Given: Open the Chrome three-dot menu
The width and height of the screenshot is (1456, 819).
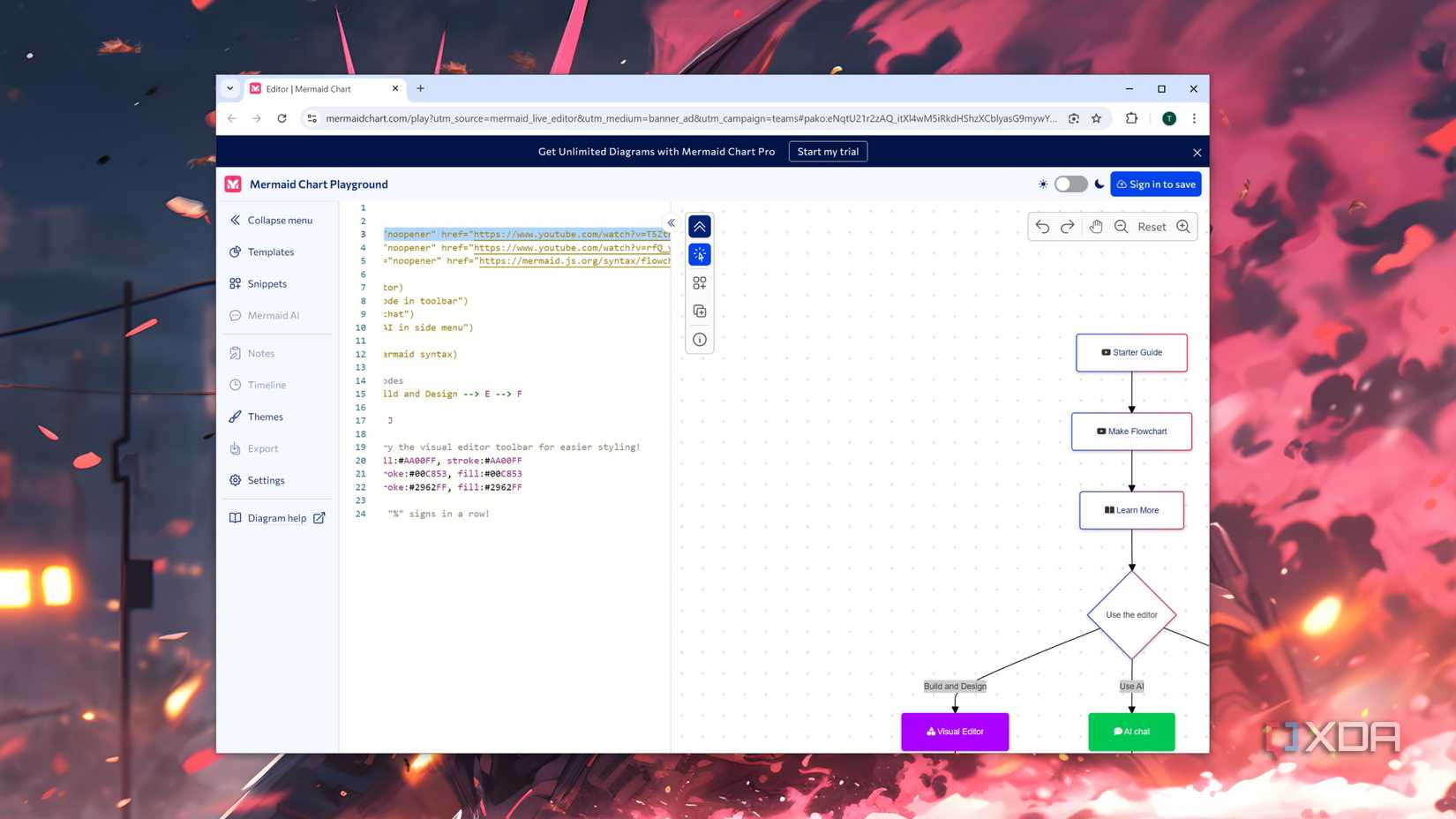Looking at the screenshot, I should 1194,118.
